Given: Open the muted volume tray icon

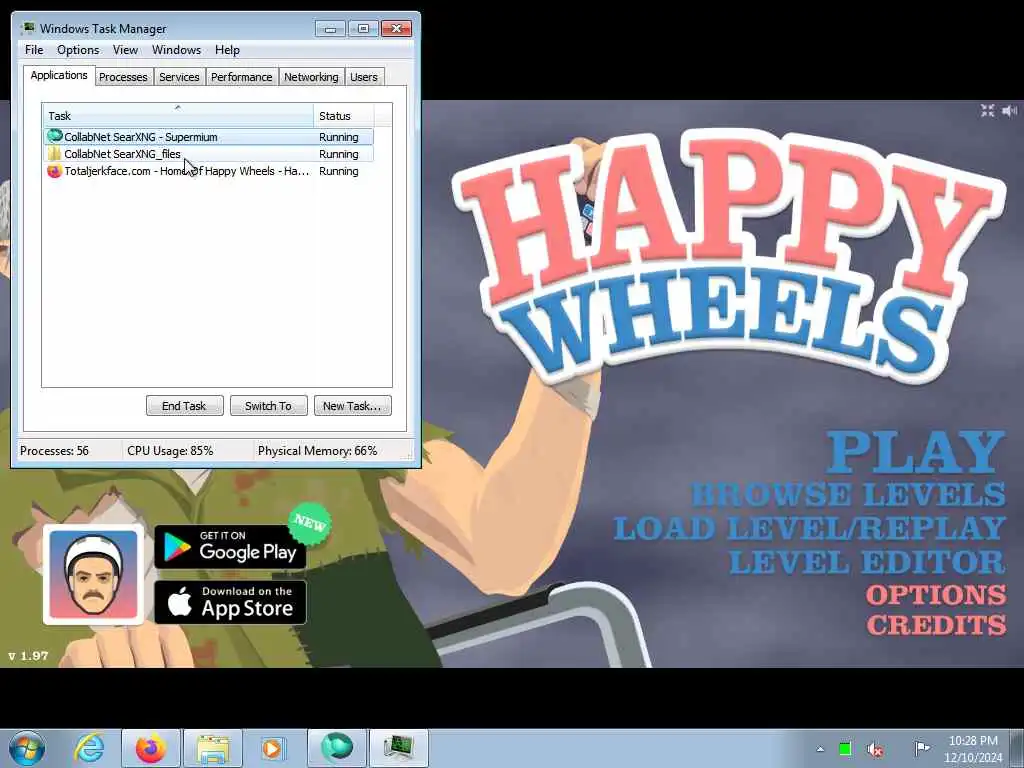Looking at the screenshot, I should [x=875, y=749].
